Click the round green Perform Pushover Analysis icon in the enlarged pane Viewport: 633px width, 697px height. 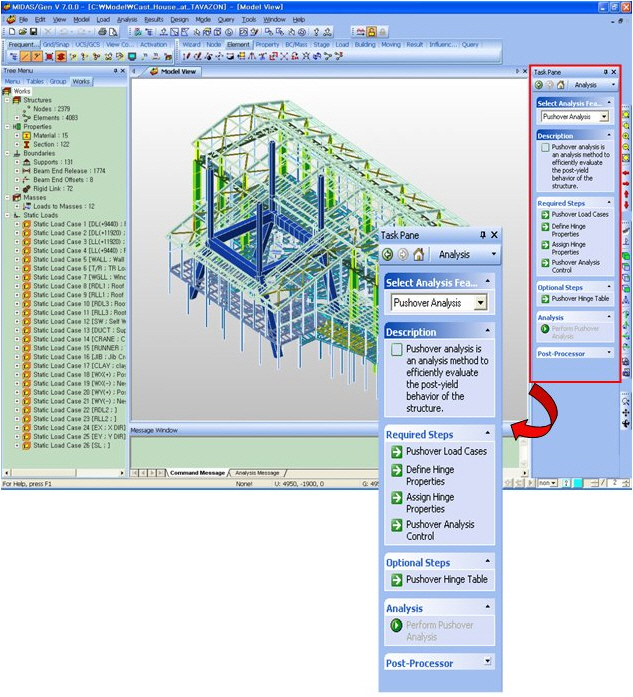[397, 625]
